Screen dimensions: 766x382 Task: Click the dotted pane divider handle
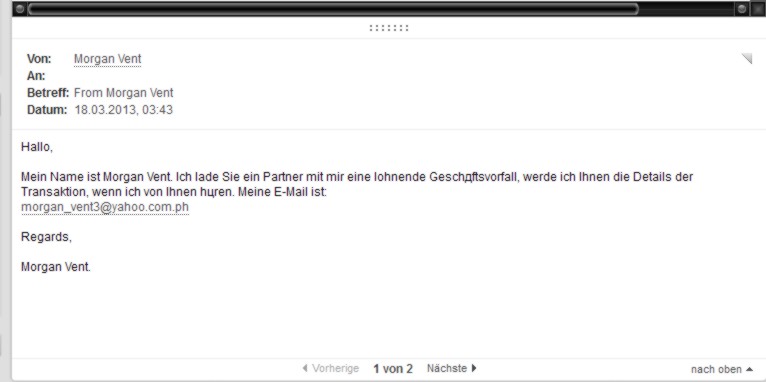[389, 28]
